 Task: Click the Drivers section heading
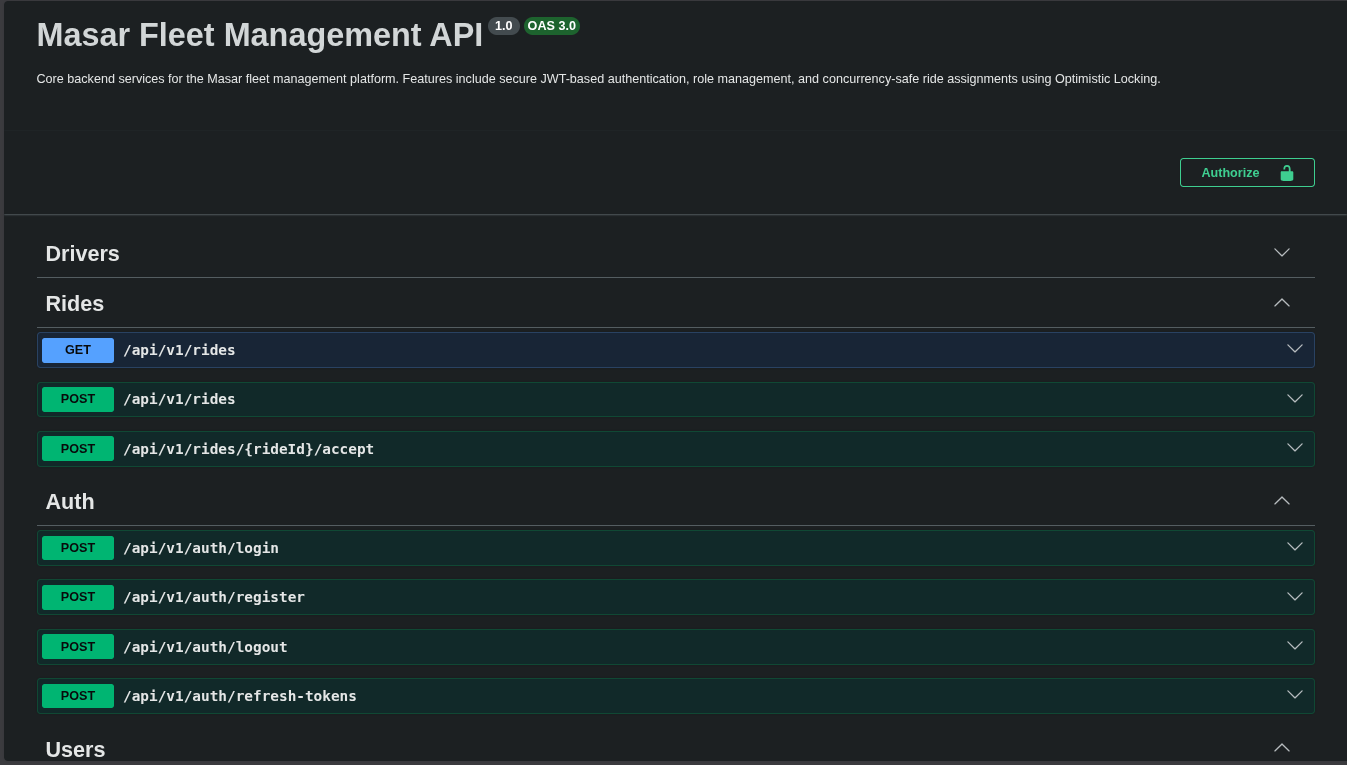[82, 254]
